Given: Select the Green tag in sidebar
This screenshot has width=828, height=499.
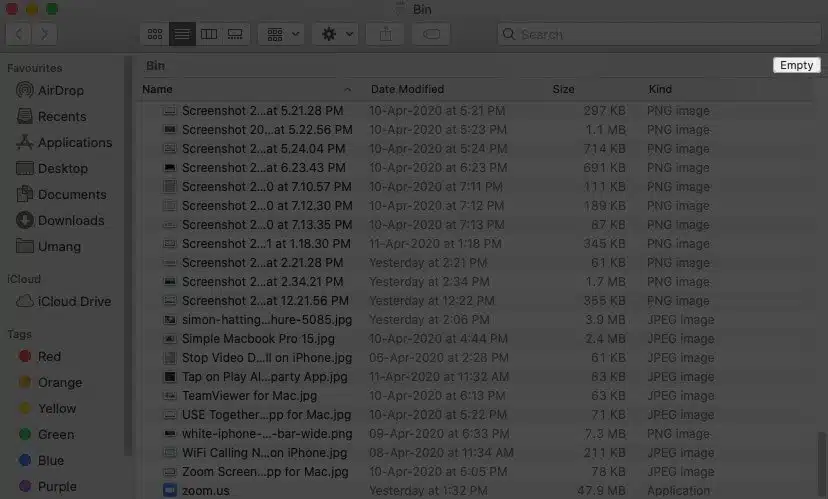Looking at the screenshot, I should pyautogui.click(x=46, y=435).
